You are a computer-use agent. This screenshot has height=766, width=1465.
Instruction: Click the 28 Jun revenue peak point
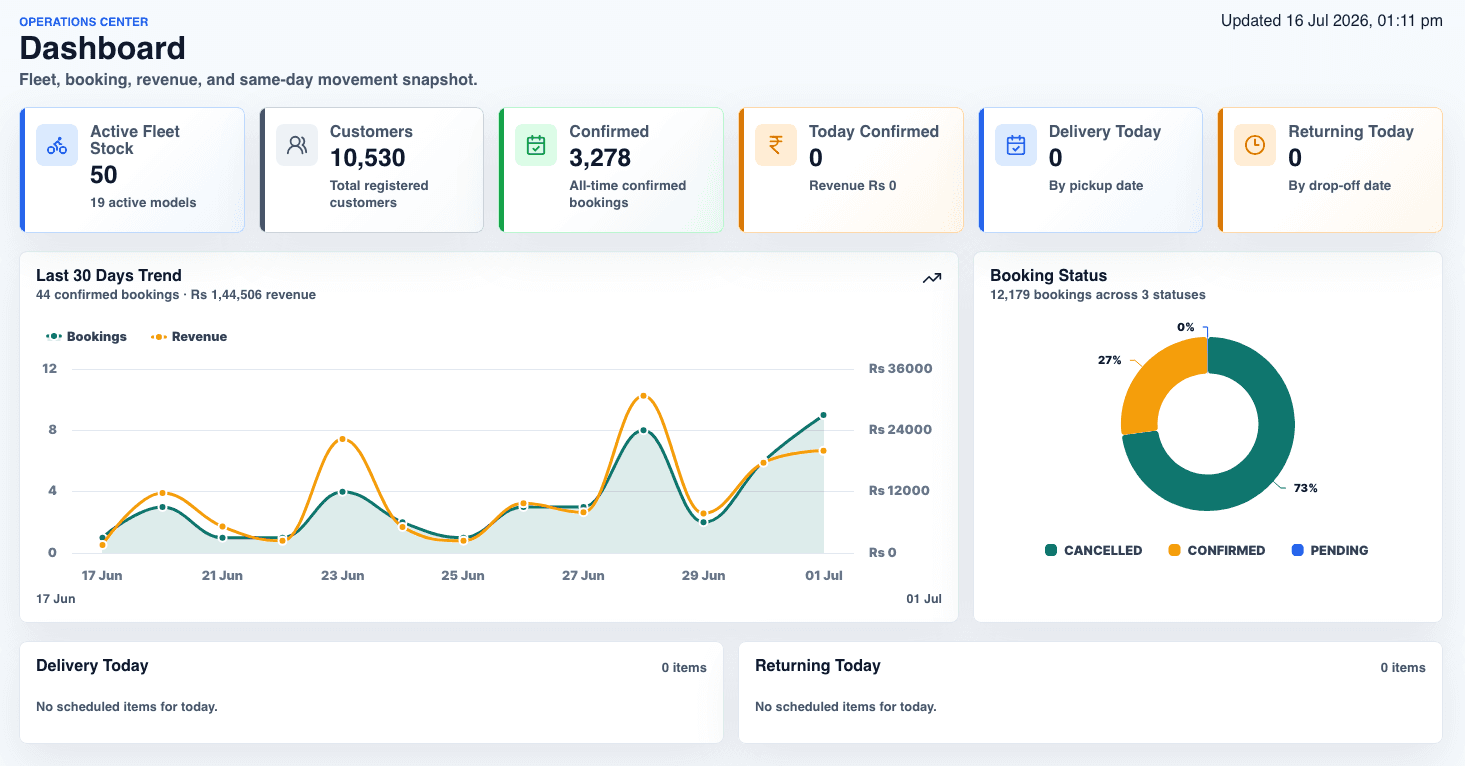[x=643, y=397]
